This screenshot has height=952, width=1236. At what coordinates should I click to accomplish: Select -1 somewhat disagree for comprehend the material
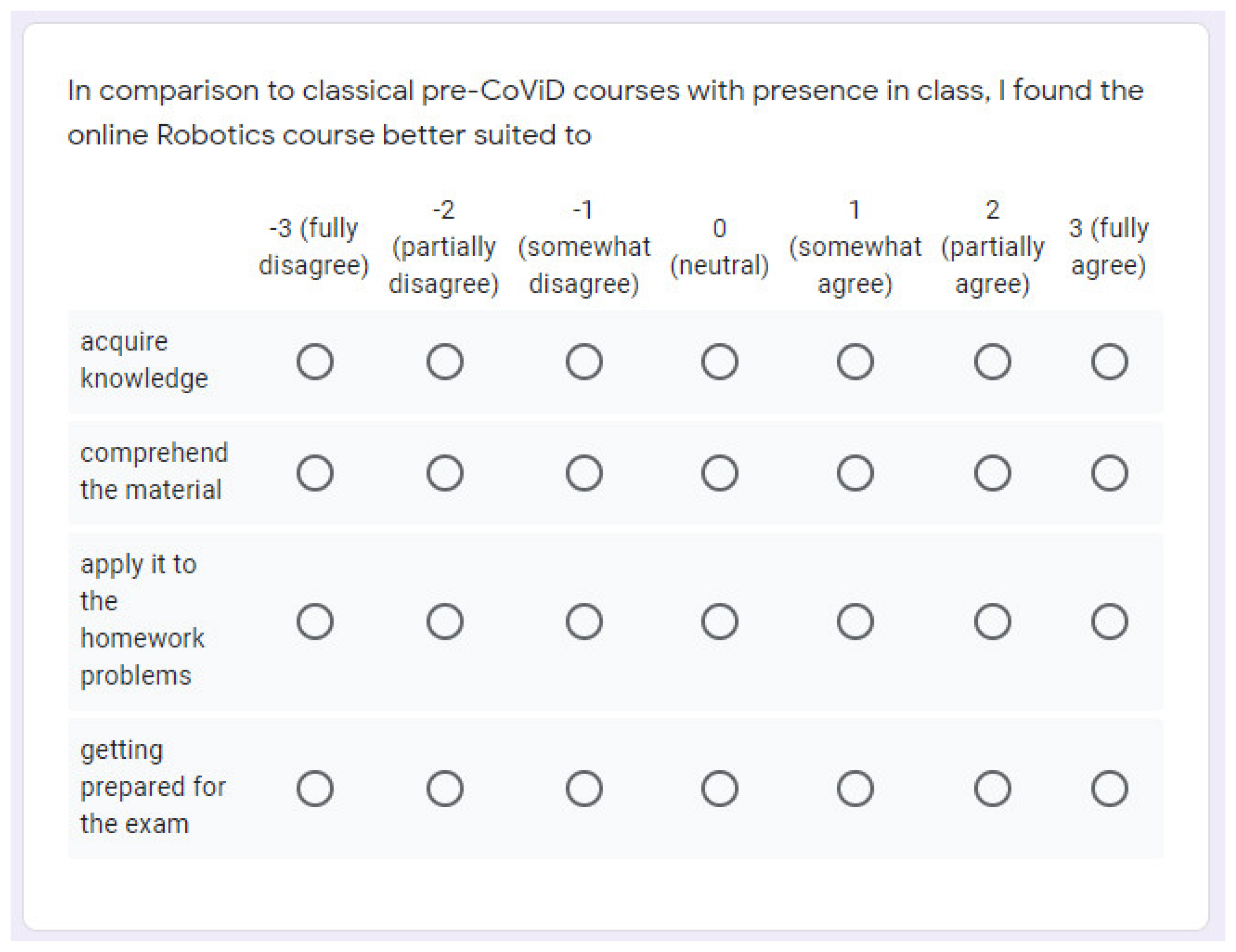tap(584, 473)
